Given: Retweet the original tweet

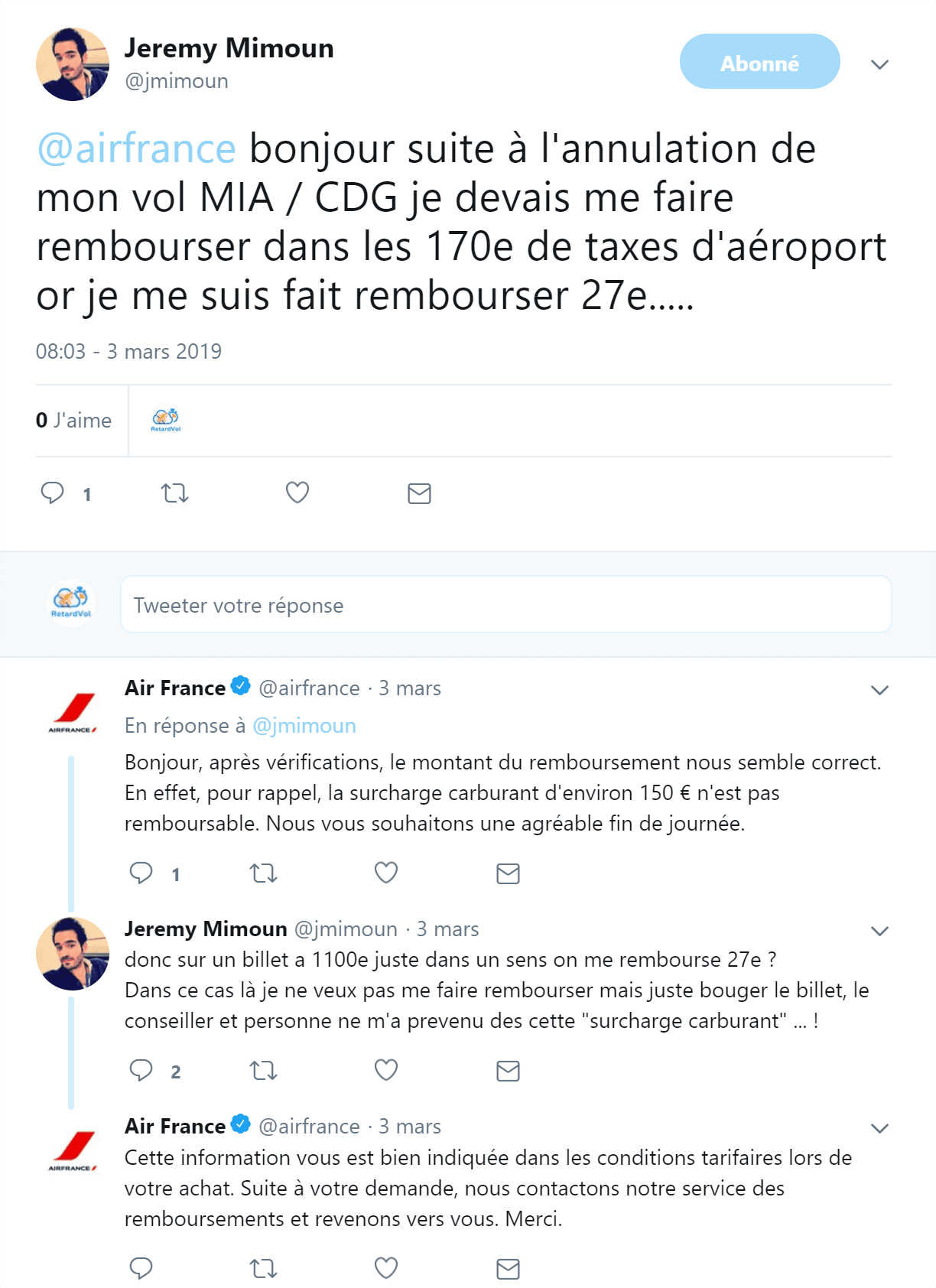Looking at the screenshot, I should pyautogui.click(x=175, y=493).
